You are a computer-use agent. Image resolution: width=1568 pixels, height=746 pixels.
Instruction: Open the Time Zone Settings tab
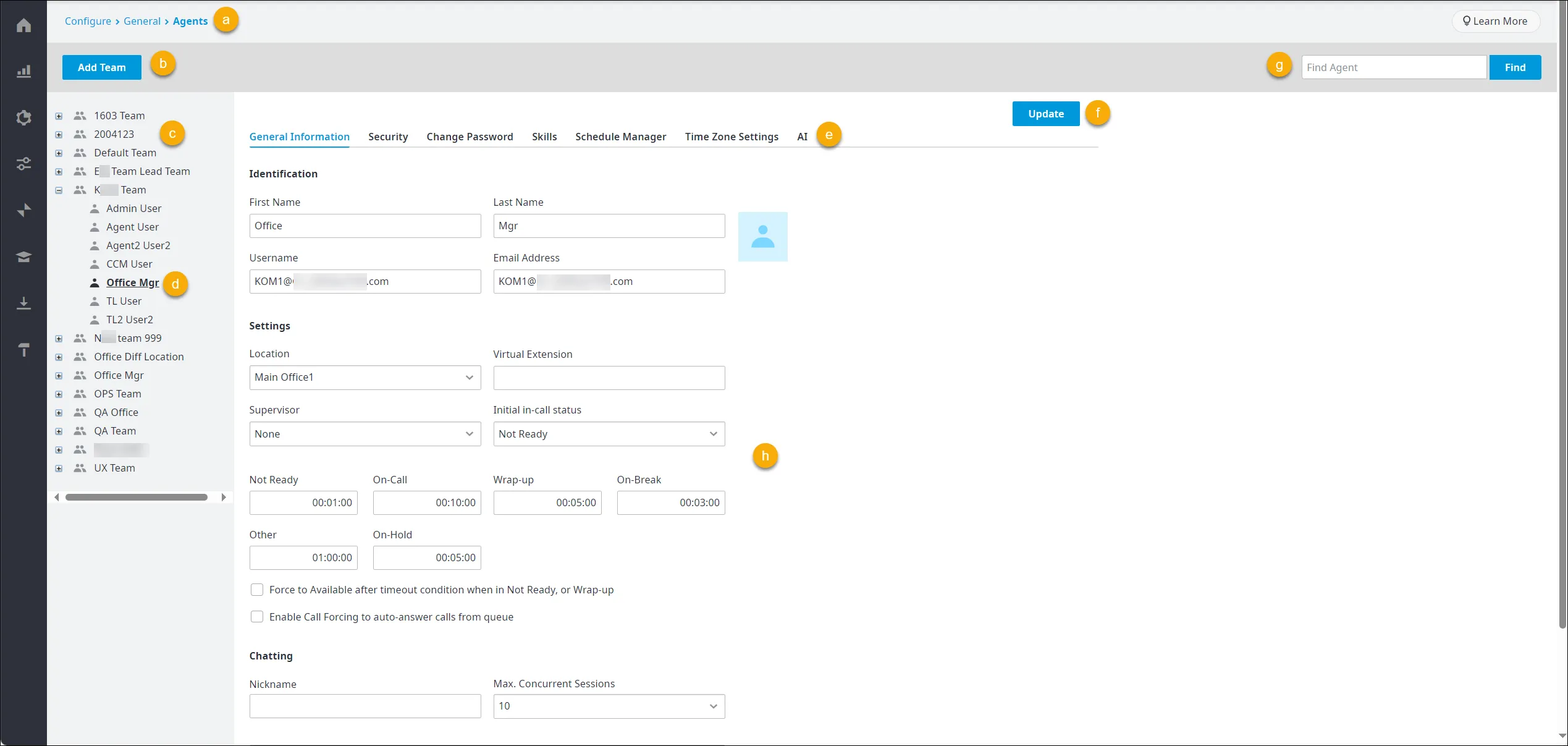(731, 137)
